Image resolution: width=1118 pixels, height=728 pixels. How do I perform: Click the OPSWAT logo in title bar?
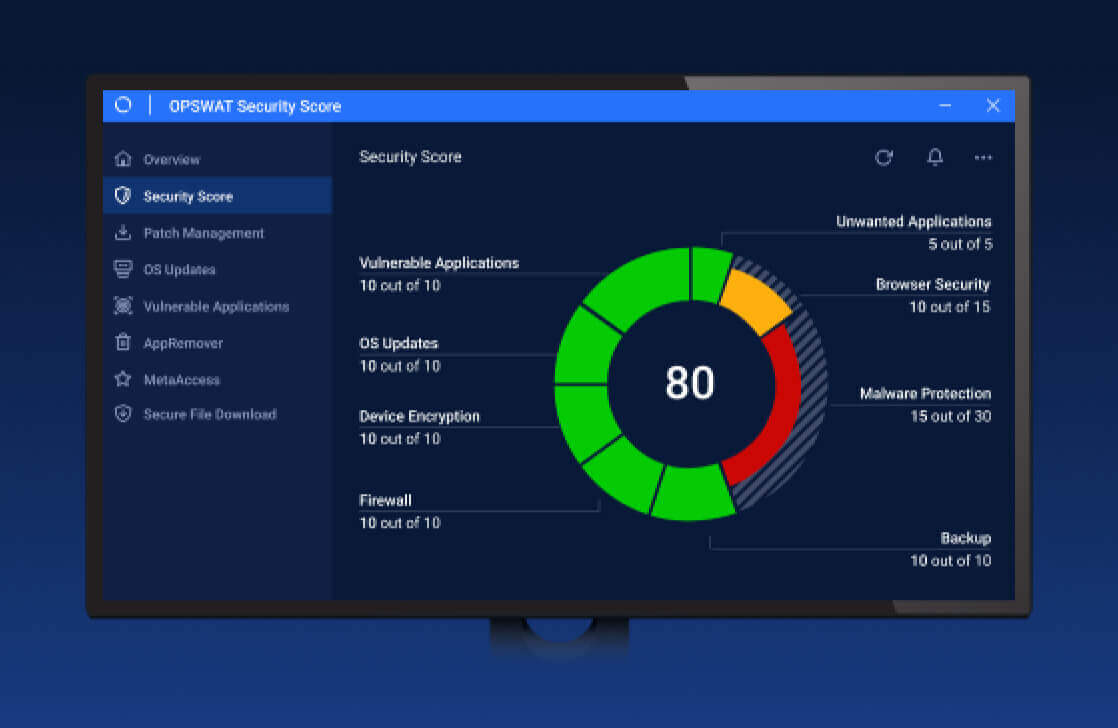click(x=123, y=105)
